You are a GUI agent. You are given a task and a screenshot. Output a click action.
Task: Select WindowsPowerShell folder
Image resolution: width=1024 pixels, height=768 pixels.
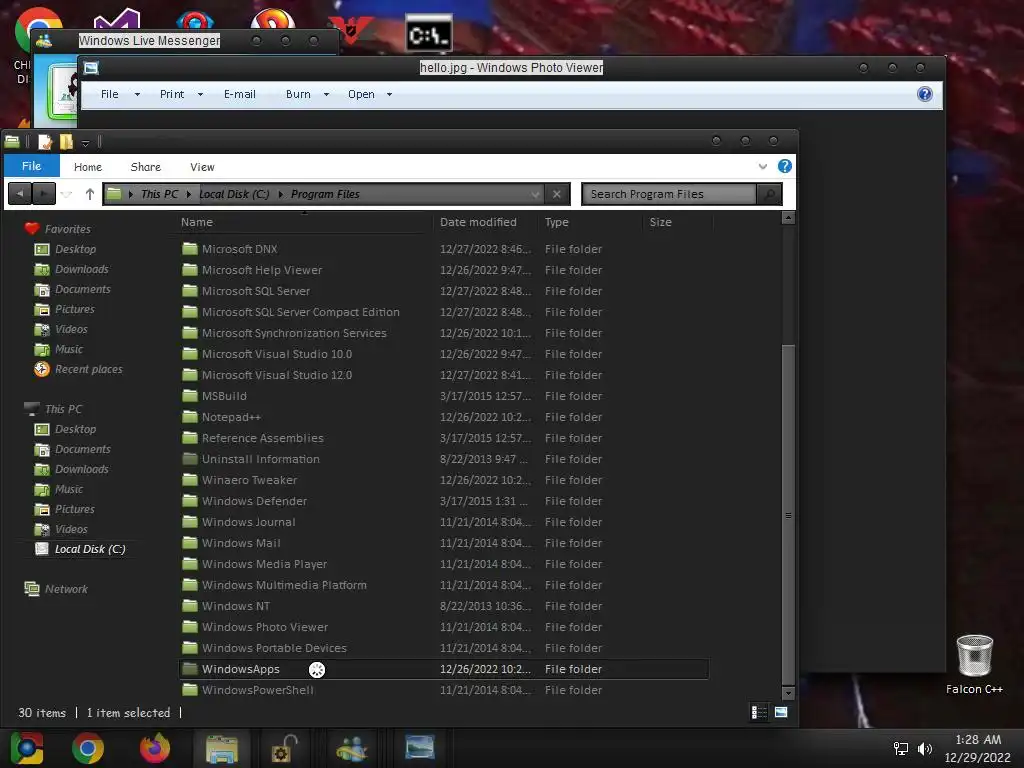pyautogui.click(x=257, y=690)
